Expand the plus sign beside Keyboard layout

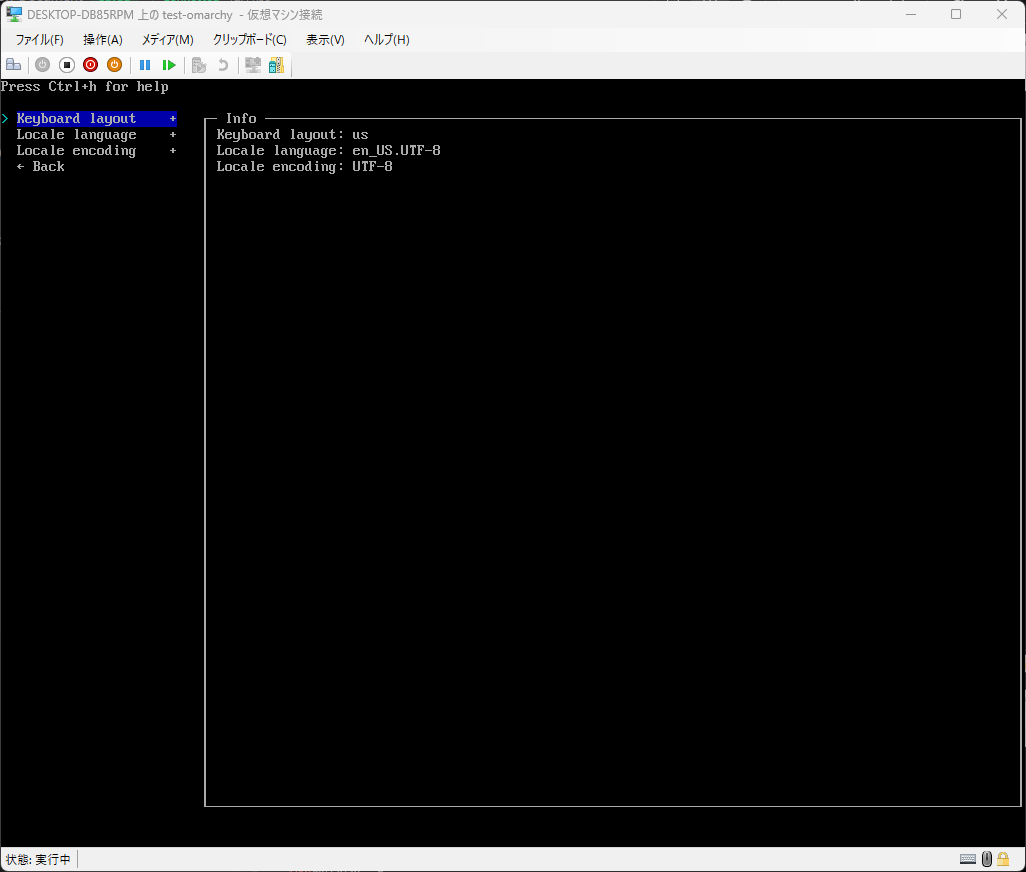[x=173, y=118]
